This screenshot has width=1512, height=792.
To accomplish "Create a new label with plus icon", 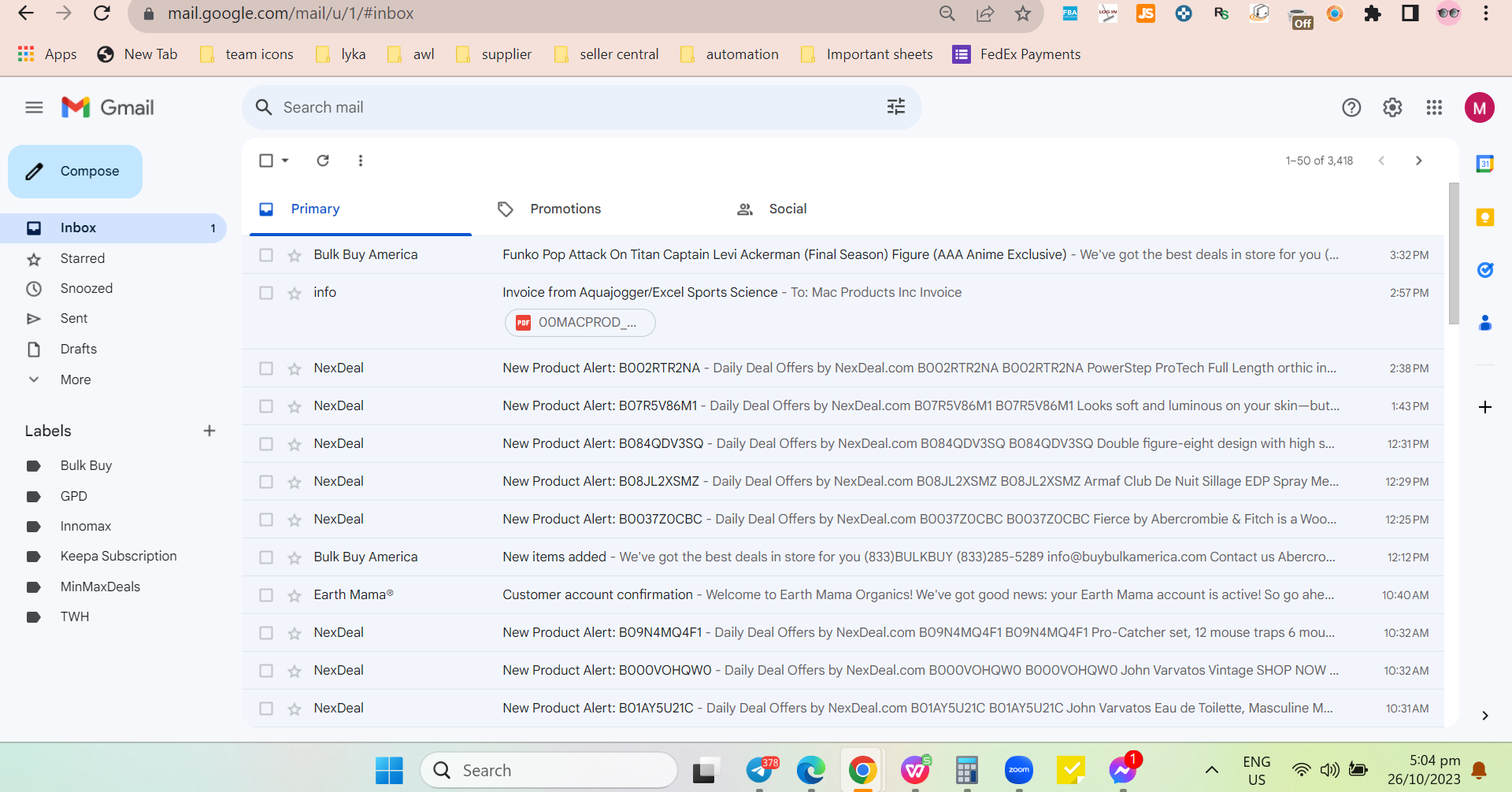I will (209, 431).
